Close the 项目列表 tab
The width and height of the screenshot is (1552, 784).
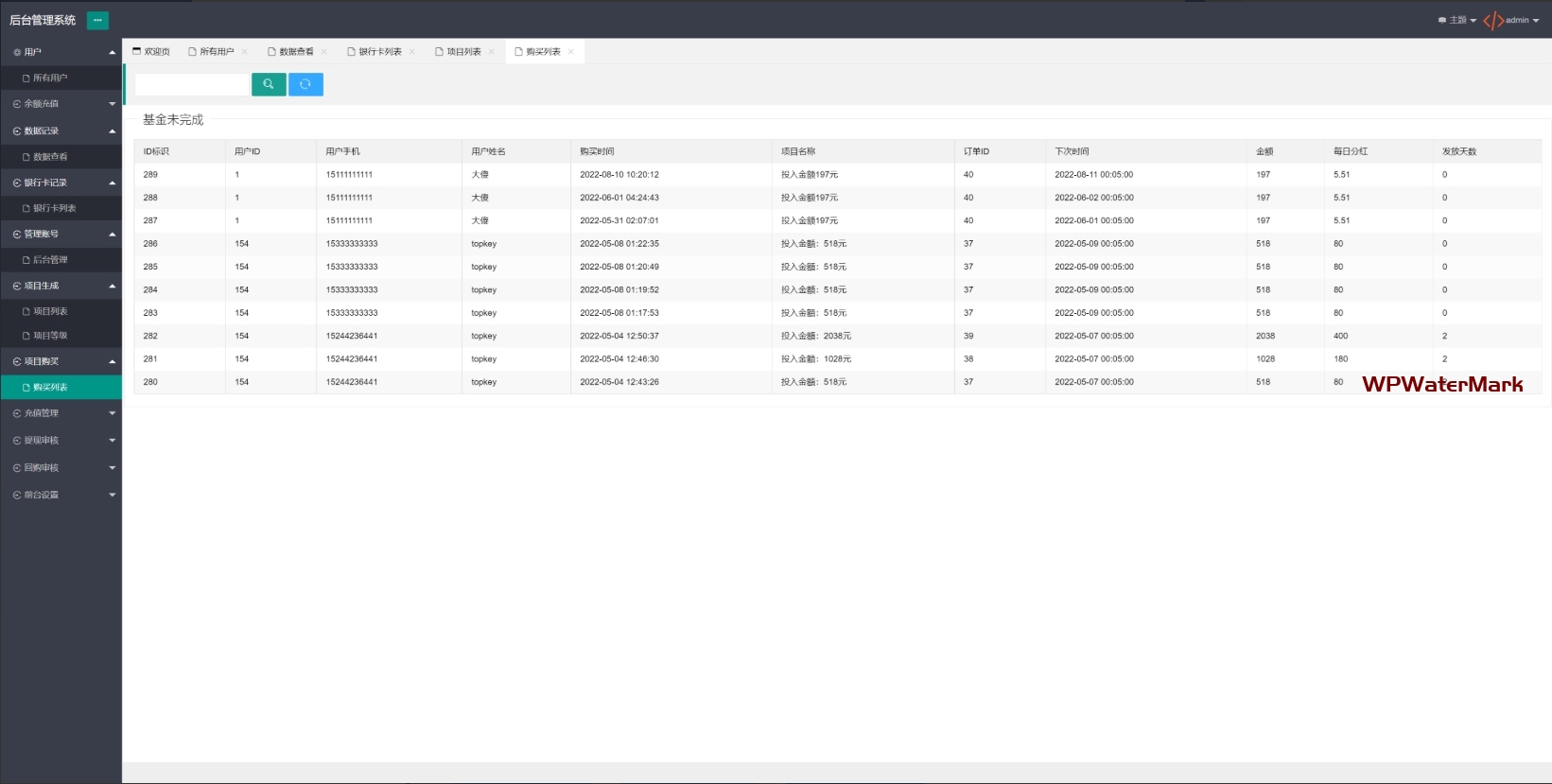492,52
